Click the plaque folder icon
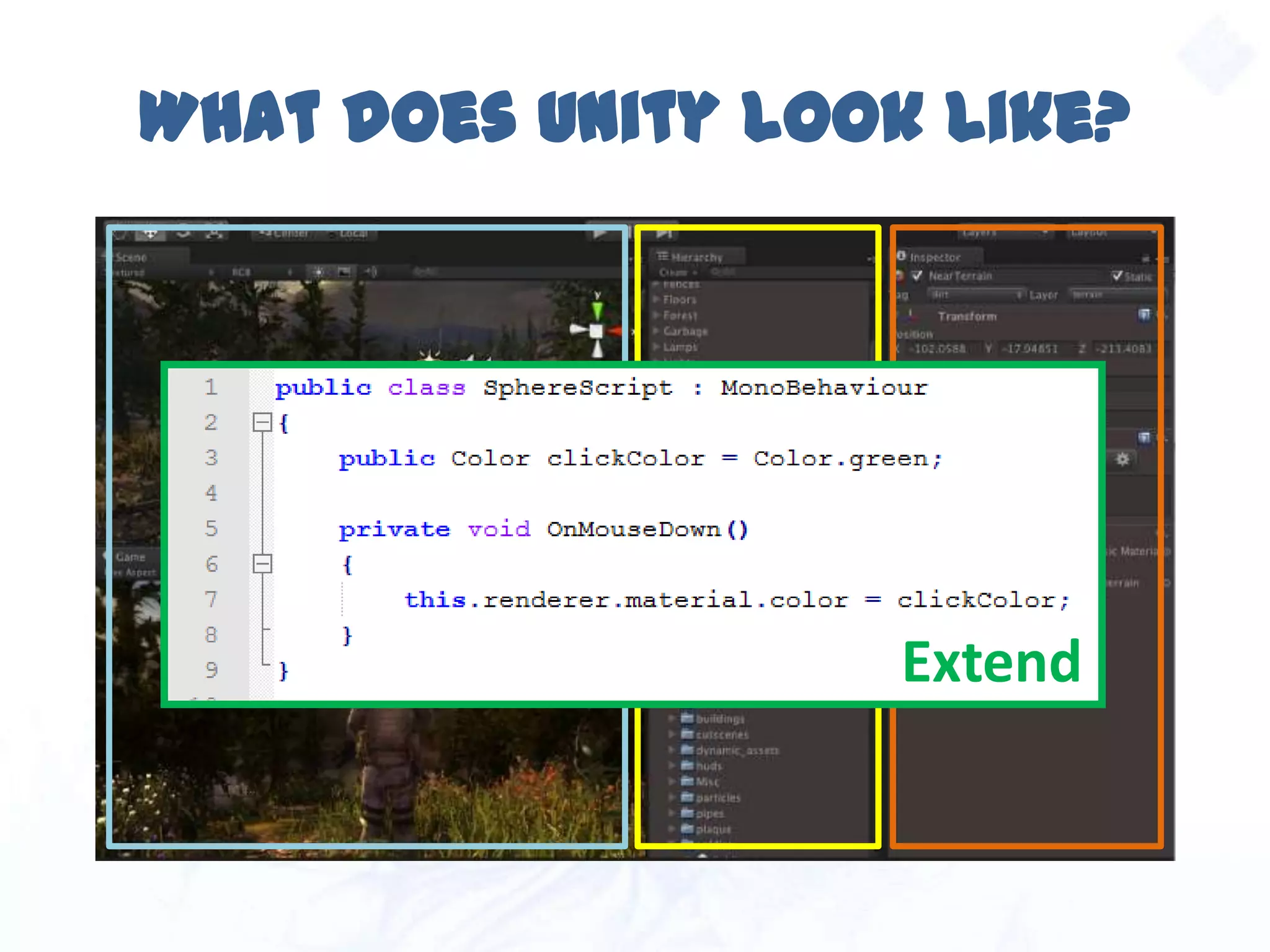Viewport: 1270px width, 952px height. coord(687,828)
